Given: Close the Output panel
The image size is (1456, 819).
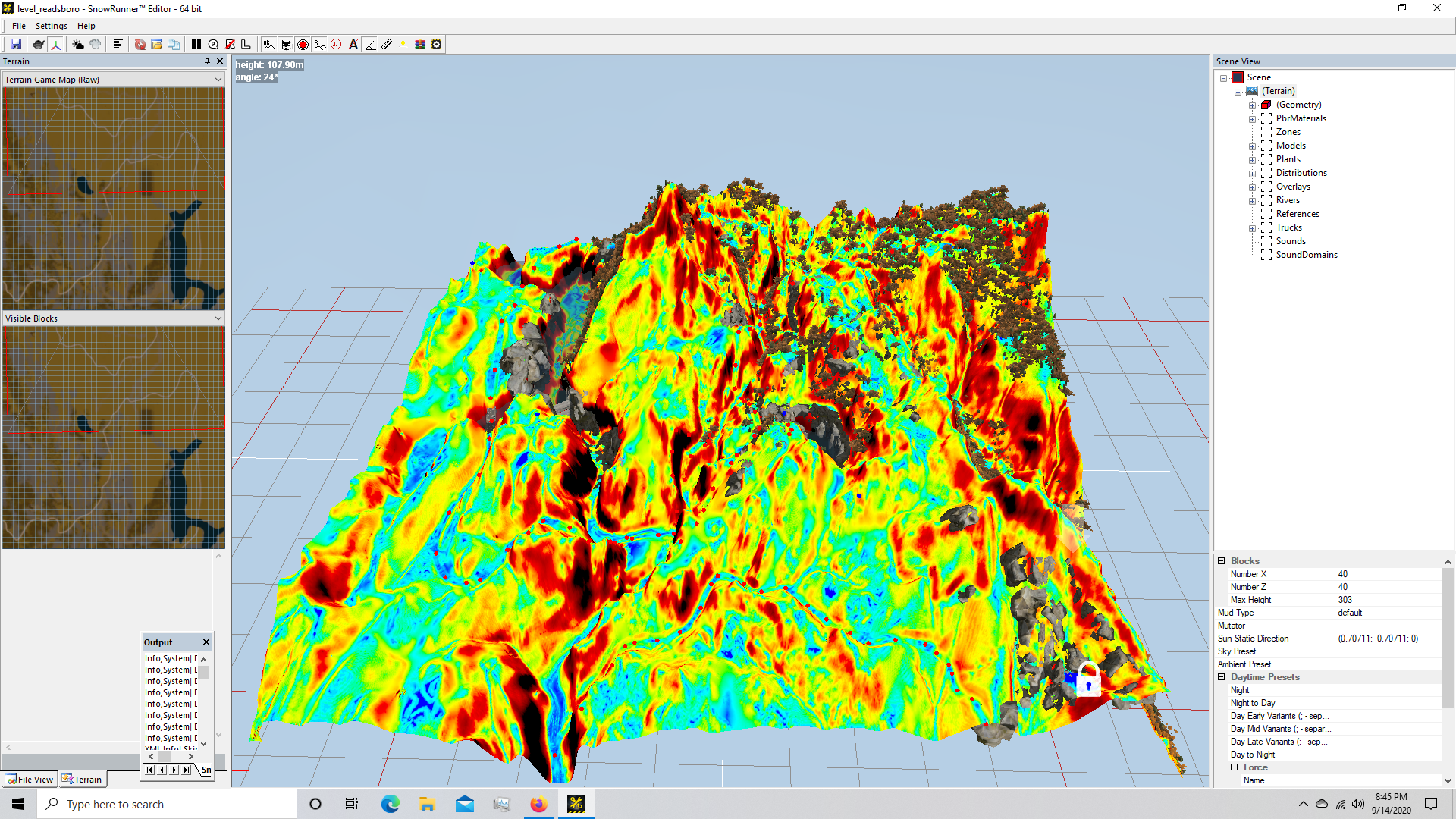Looking at the screenshot, I should coord(206,642).
